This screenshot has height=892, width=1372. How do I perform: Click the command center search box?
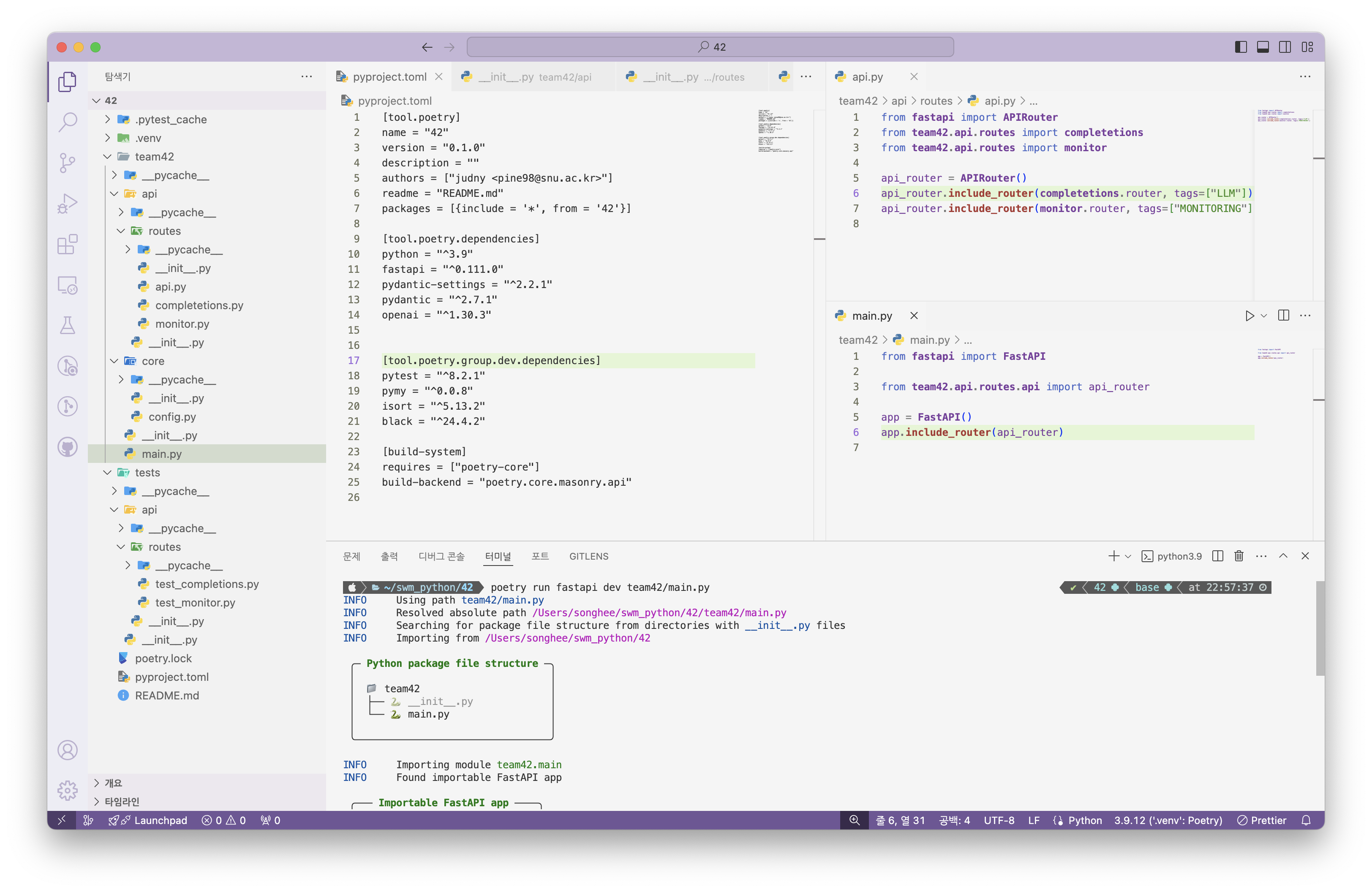click(710, 47)
